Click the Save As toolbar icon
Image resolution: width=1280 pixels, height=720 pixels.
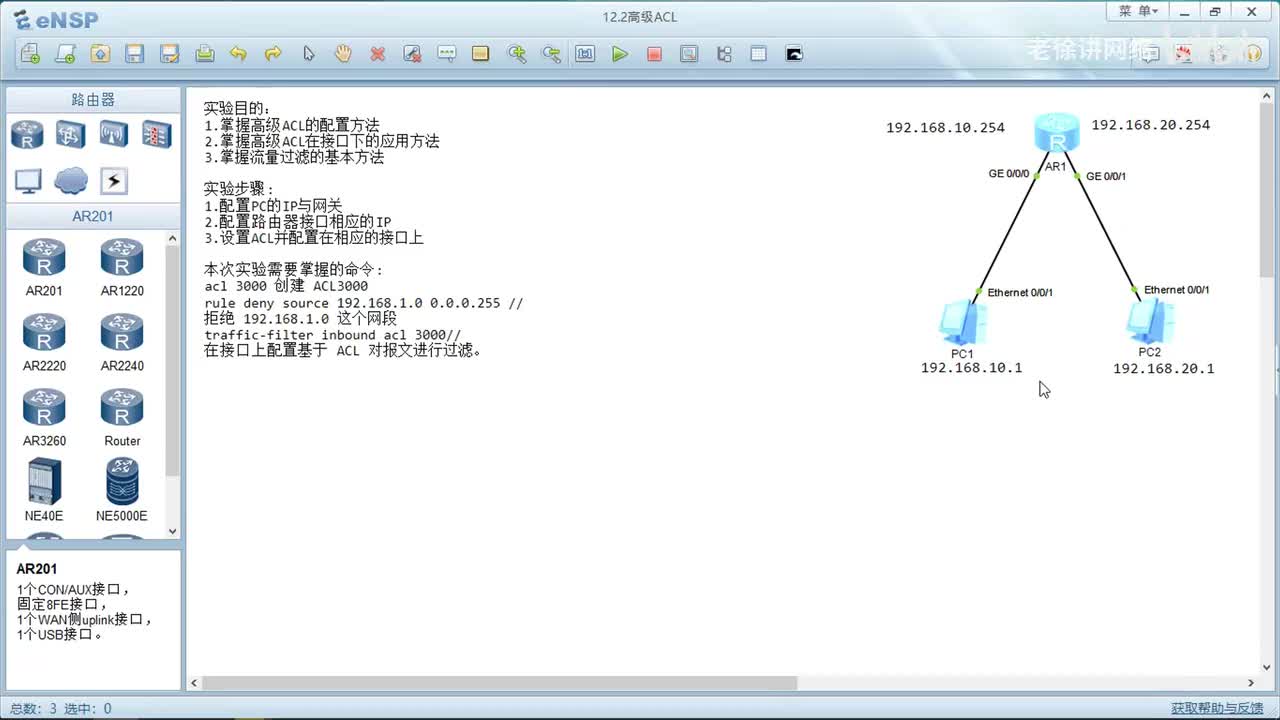click(169, 54)
